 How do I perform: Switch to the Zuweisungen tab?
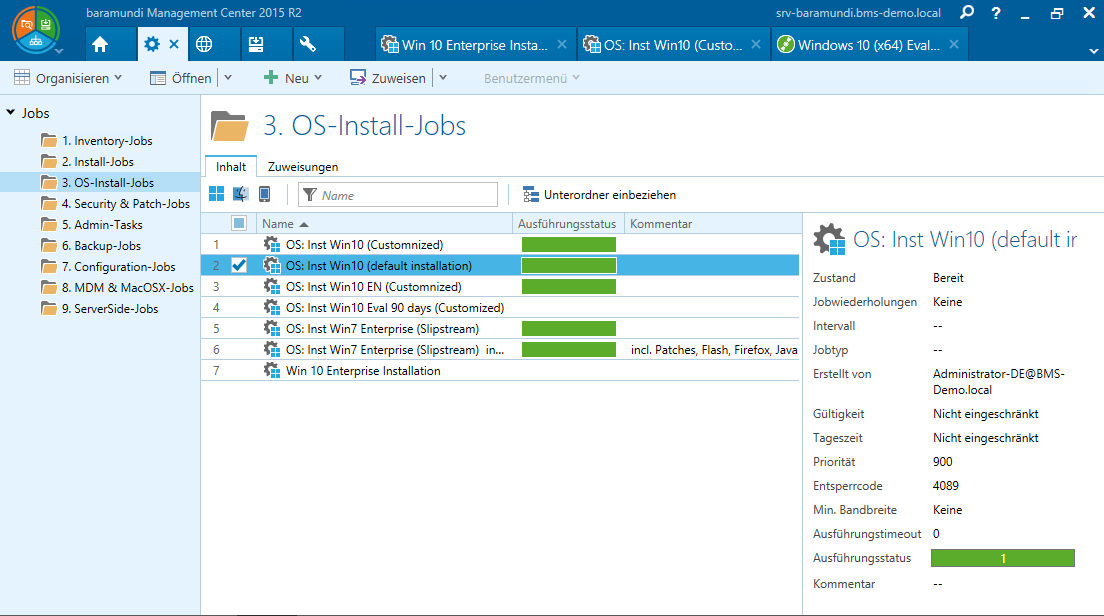point(302,166)
